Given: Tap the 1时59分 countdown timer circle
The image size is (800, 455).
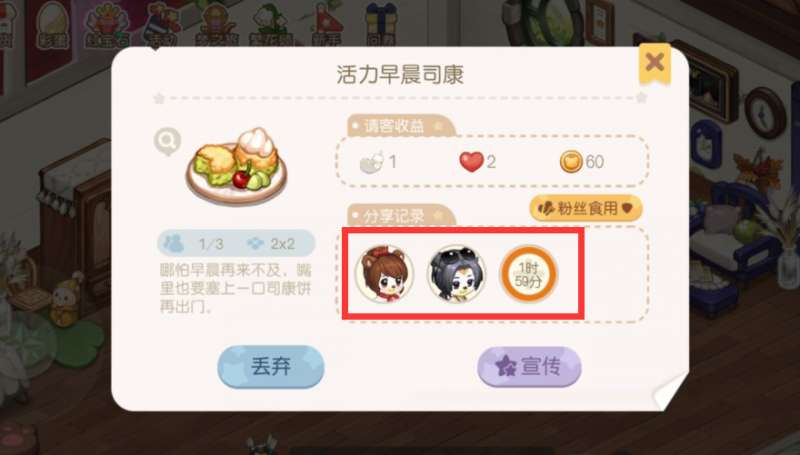Looking at the screenshot, I should click(x=528, y=274).
